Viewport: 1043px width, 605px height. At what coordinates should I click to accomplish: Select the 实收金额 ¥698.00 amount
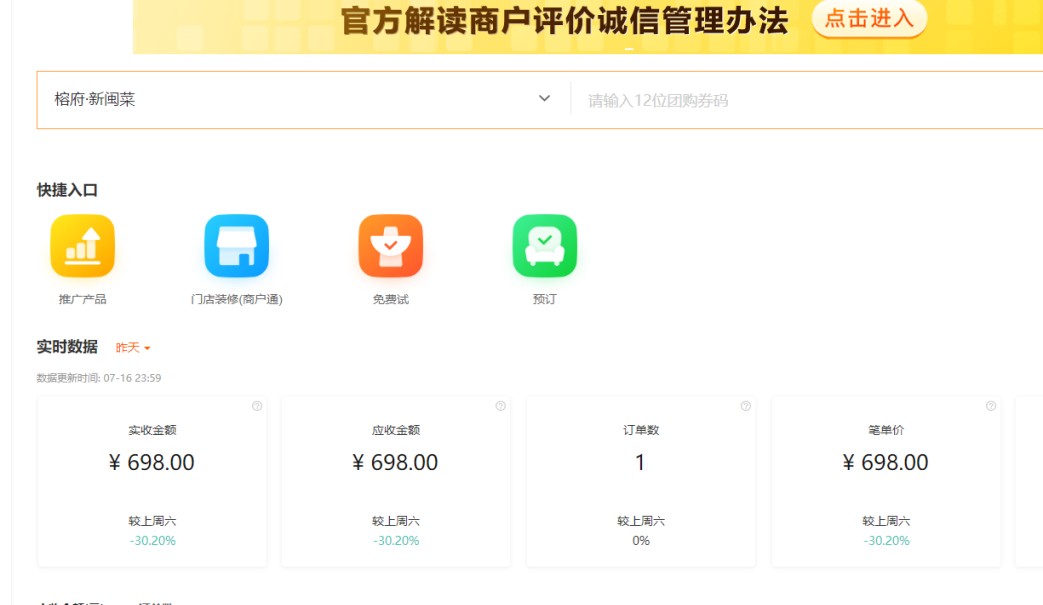(152, 463)
